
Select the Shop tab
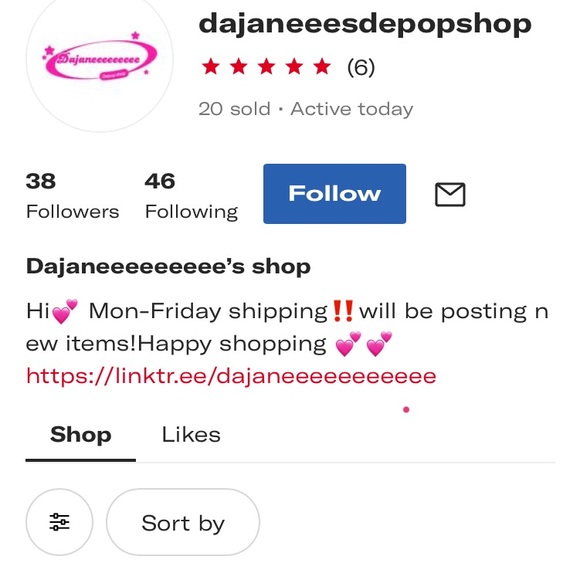point(81,435)
